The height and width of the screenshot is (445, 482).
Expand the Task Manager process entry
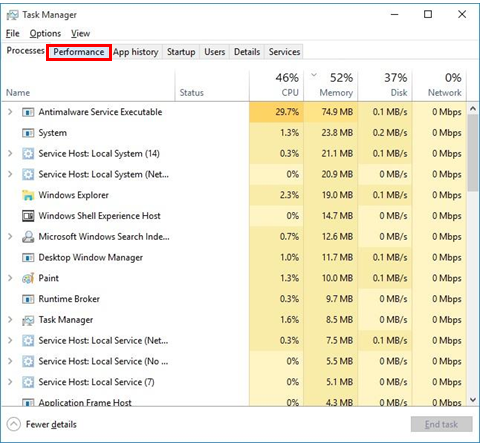(10, 320)
